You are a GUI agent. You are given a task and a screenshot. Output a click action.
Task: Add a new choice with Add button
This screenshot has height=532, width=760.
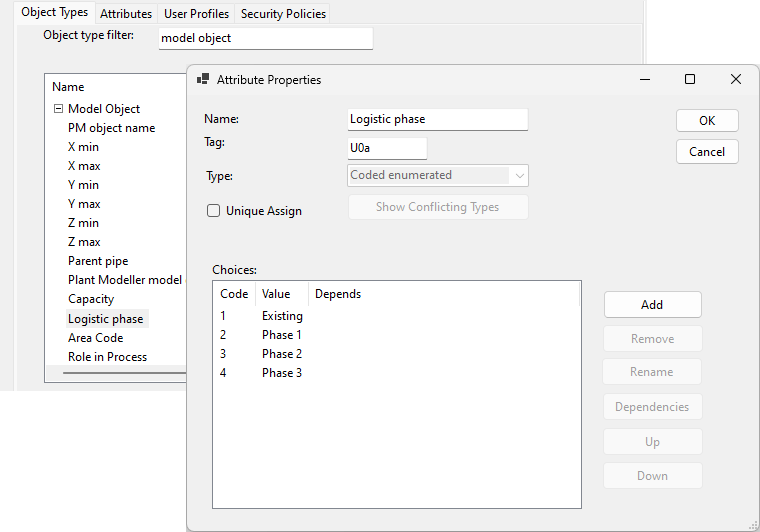pyautogui.click(x=652, y=305)
